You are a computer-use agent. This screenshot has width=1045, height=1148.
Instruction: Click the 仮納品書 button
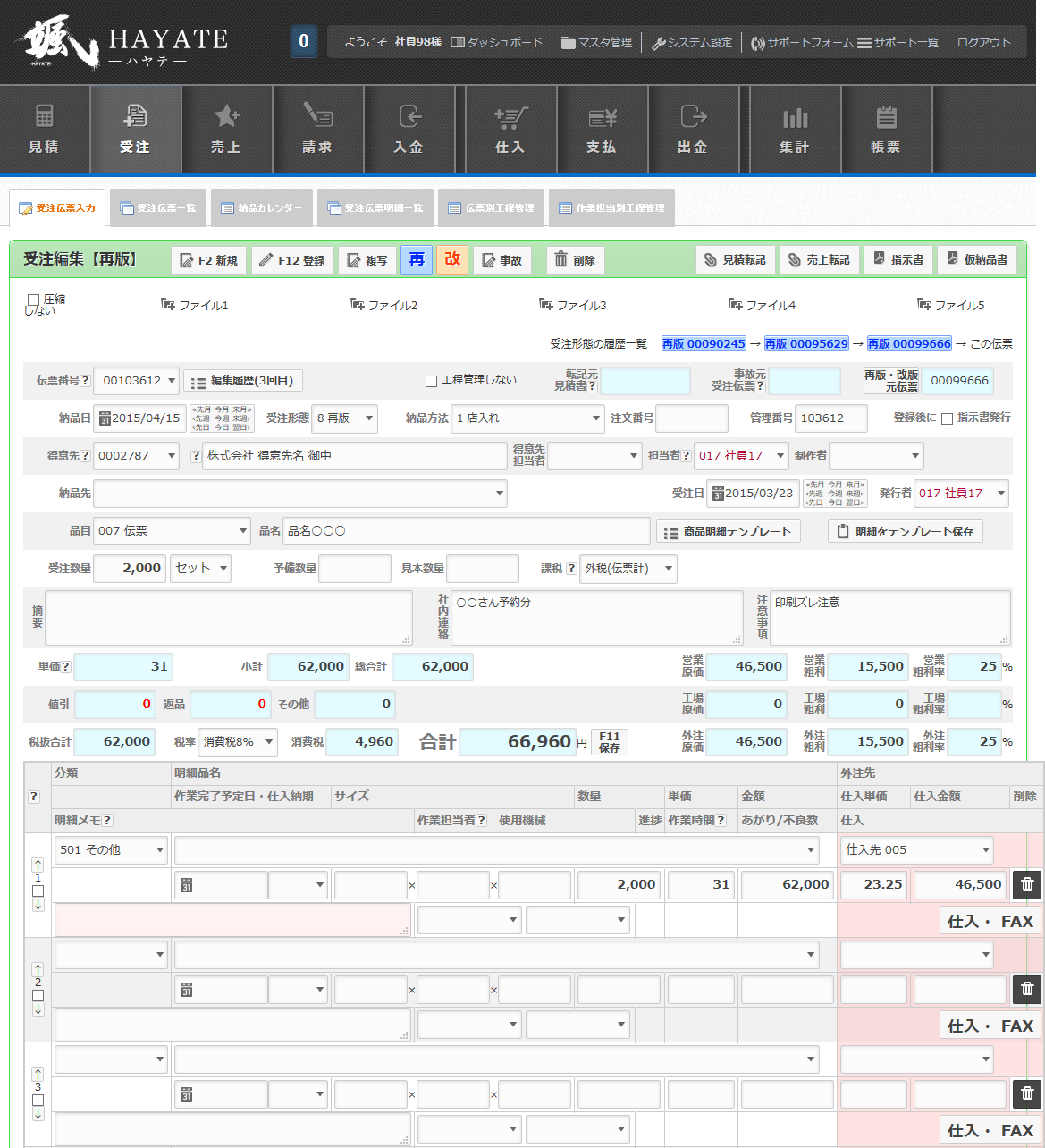point(977,259)
